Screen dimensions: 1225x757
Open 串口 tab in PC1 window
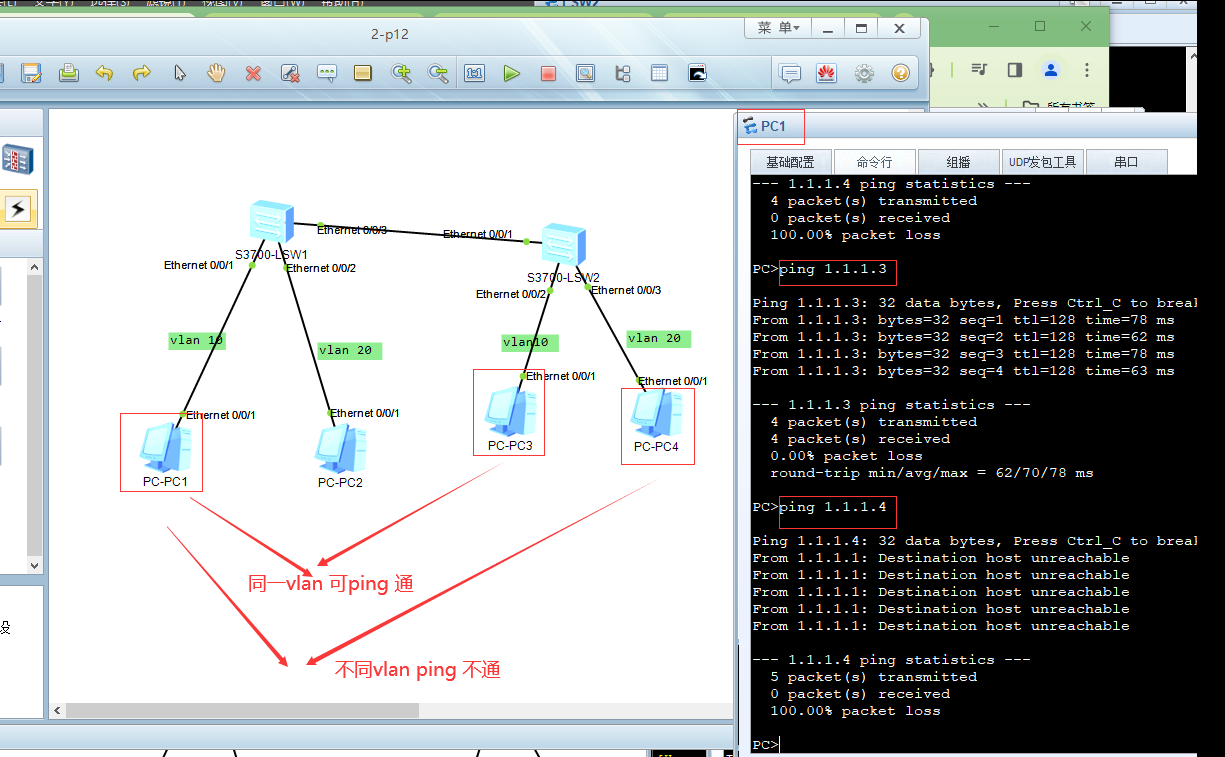point(1126,162)
